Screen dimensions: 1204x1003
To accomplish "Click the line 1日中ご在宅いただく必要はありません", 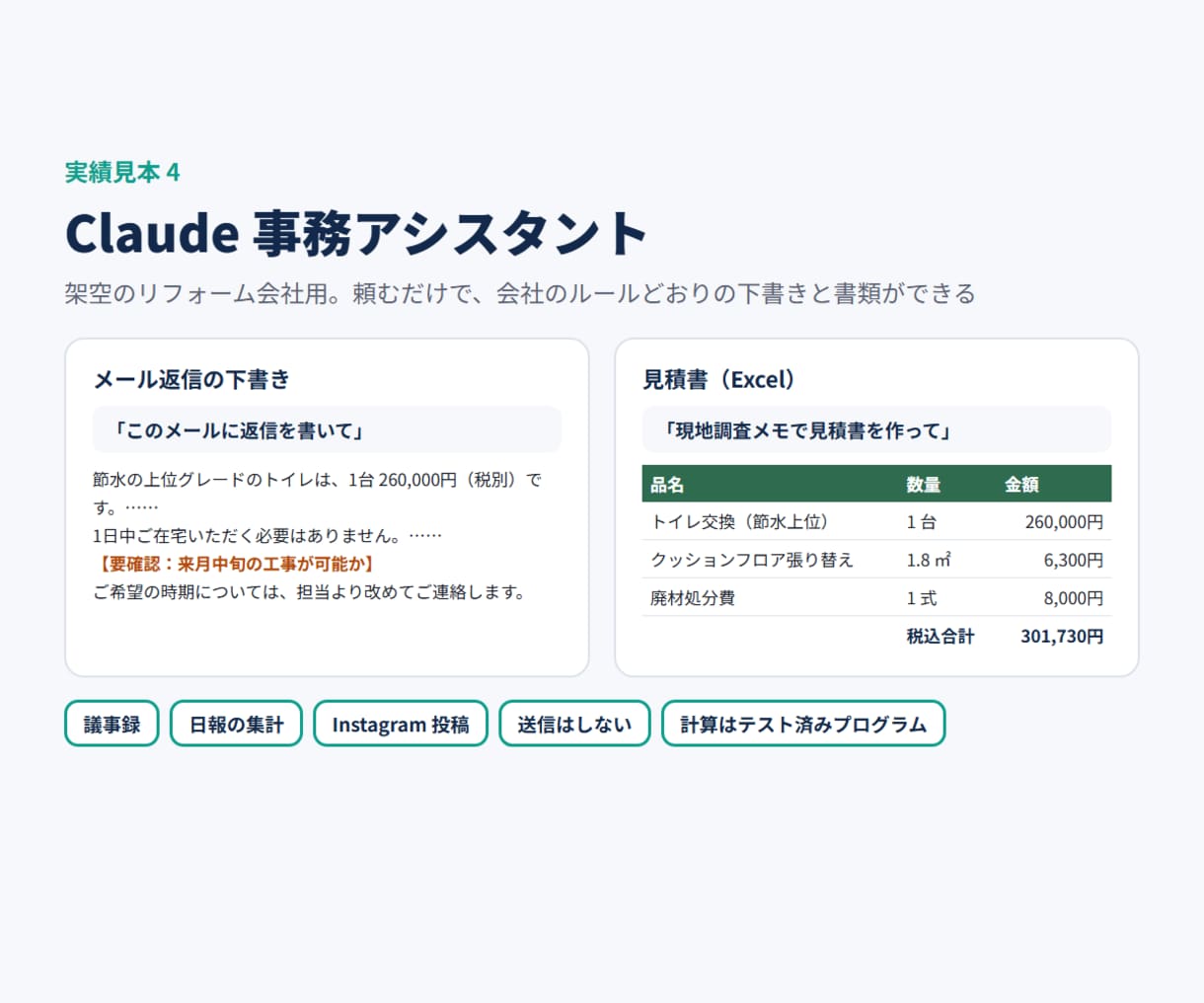I will tap(267, 535).
